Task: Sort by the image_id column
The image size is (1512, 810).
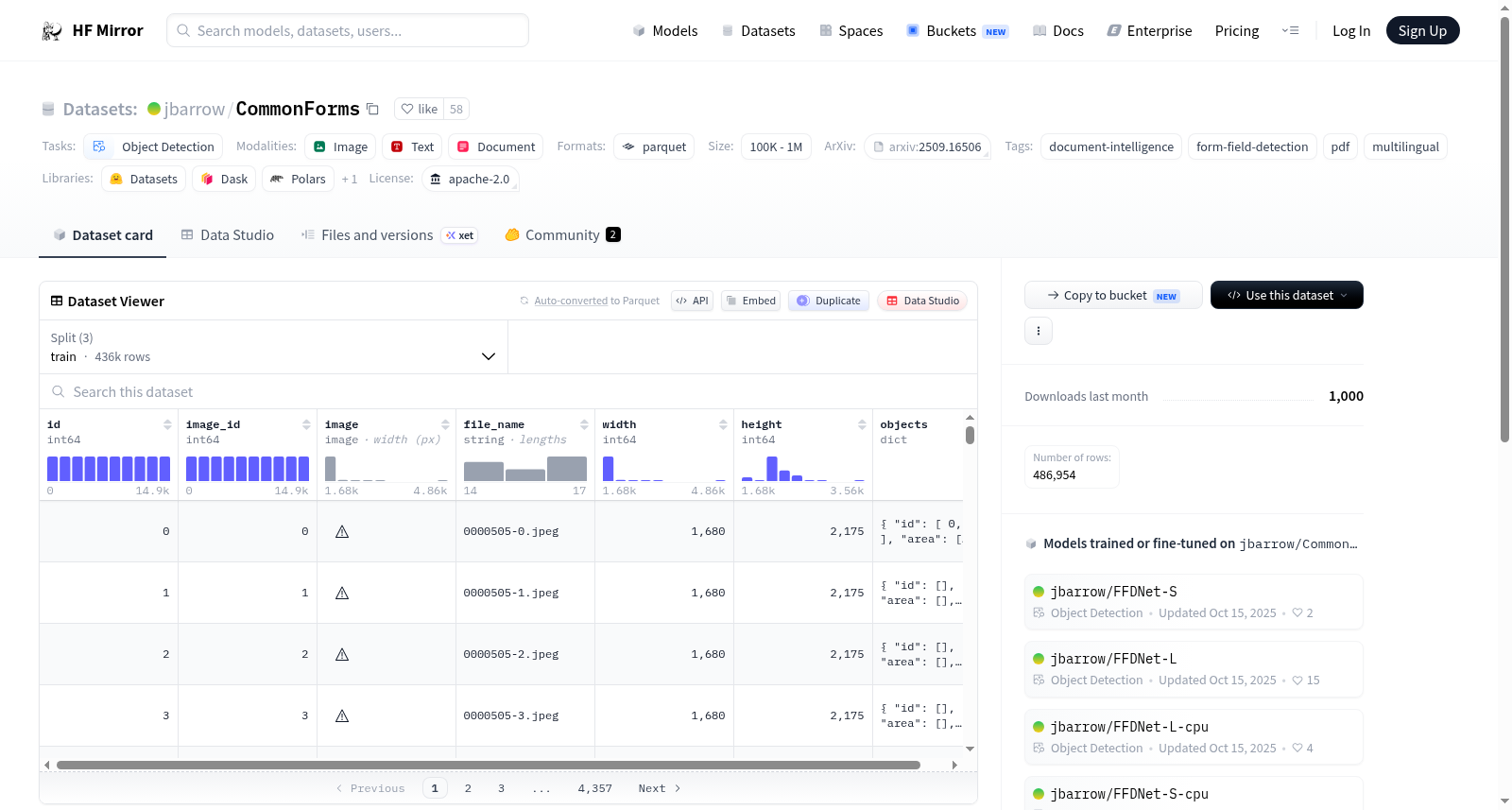Action: (x=306, y=424)
